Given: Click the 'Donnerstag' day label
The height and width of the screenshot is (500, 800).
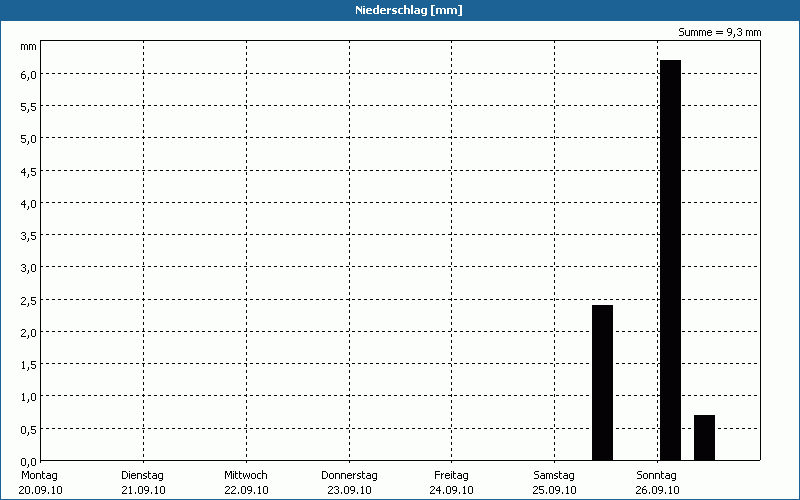Looking at the screenshot, I should 349,476.
